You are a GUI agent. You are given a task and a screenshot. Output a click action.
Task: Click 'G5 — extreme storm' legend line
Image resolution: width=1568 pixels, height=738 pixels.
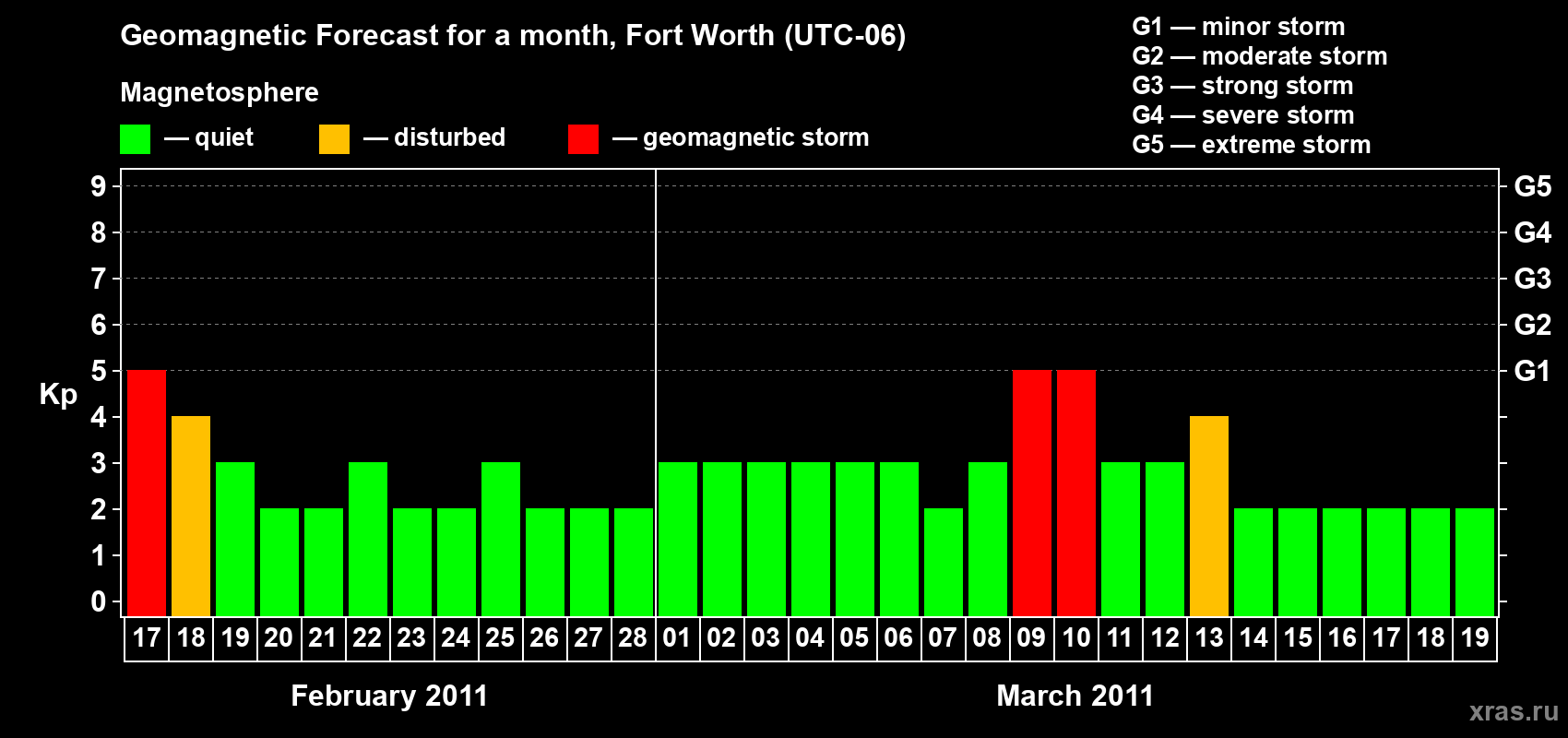point(1252,145)
